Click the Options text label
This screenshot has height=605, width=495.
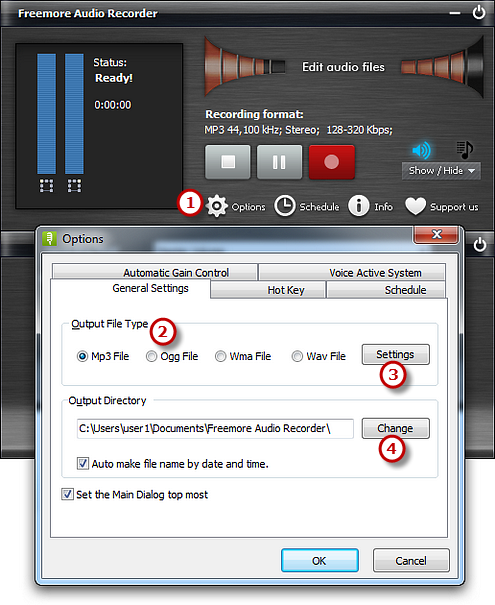click(x=248, y=207)
